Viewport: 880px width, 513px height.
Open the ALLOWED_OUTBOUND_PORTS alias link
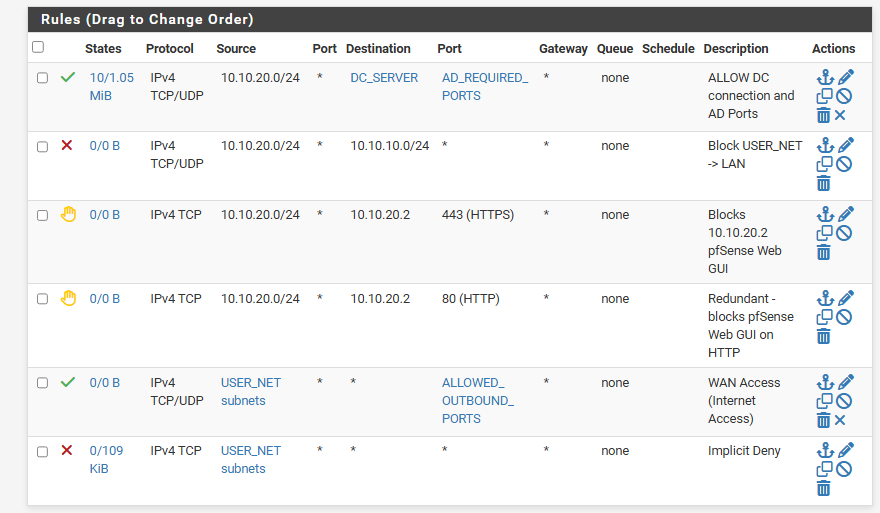pyautogui.click(x=477, y=400)
